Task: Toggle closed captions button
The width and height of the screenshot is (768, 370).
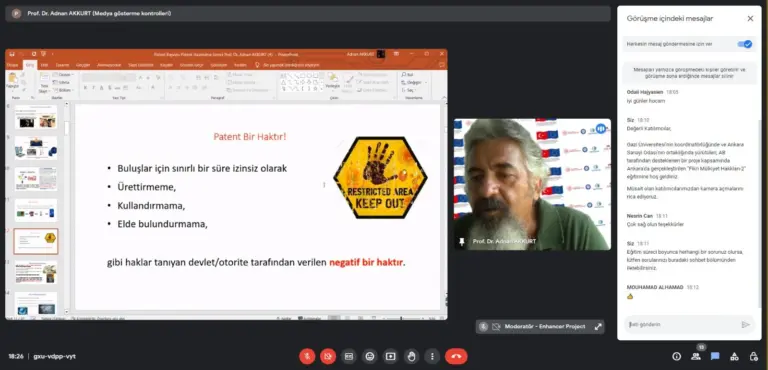Action: click(349, 356)
